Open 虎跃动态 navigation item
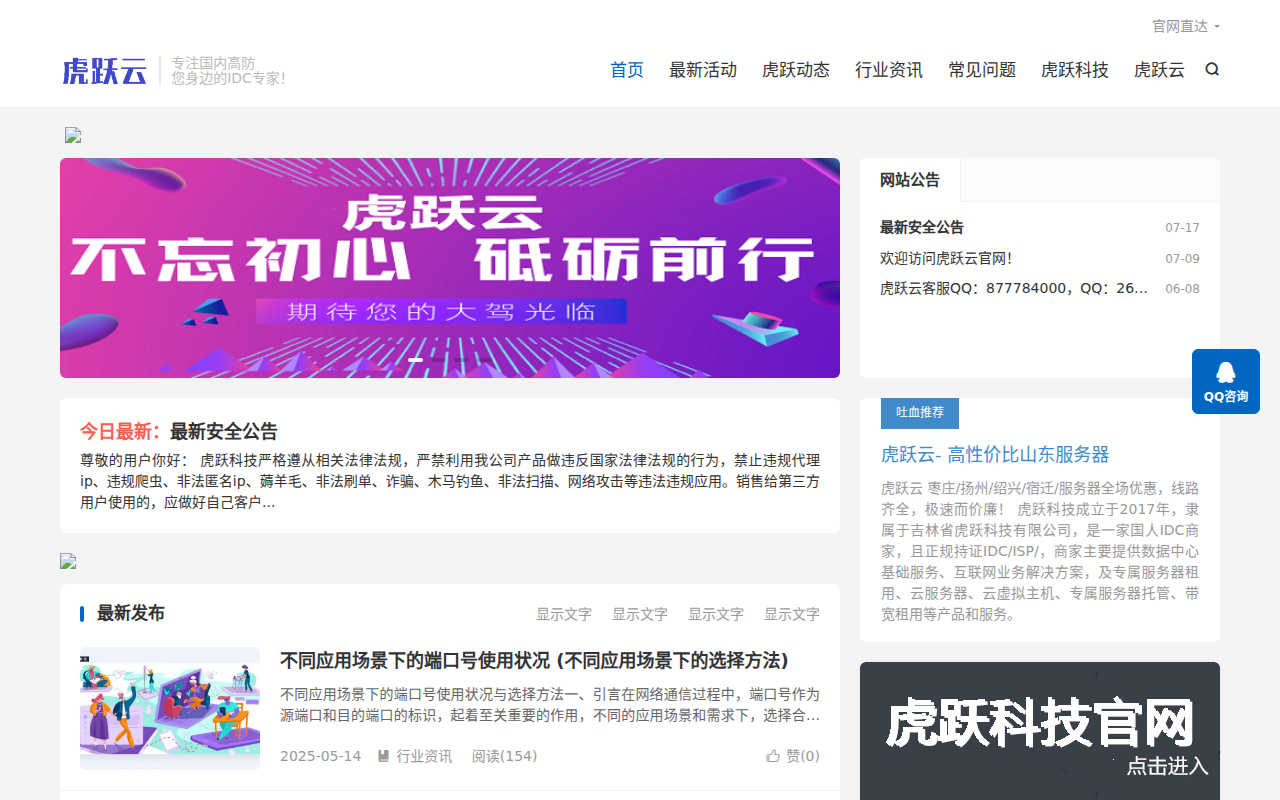 tap(796, 70)
